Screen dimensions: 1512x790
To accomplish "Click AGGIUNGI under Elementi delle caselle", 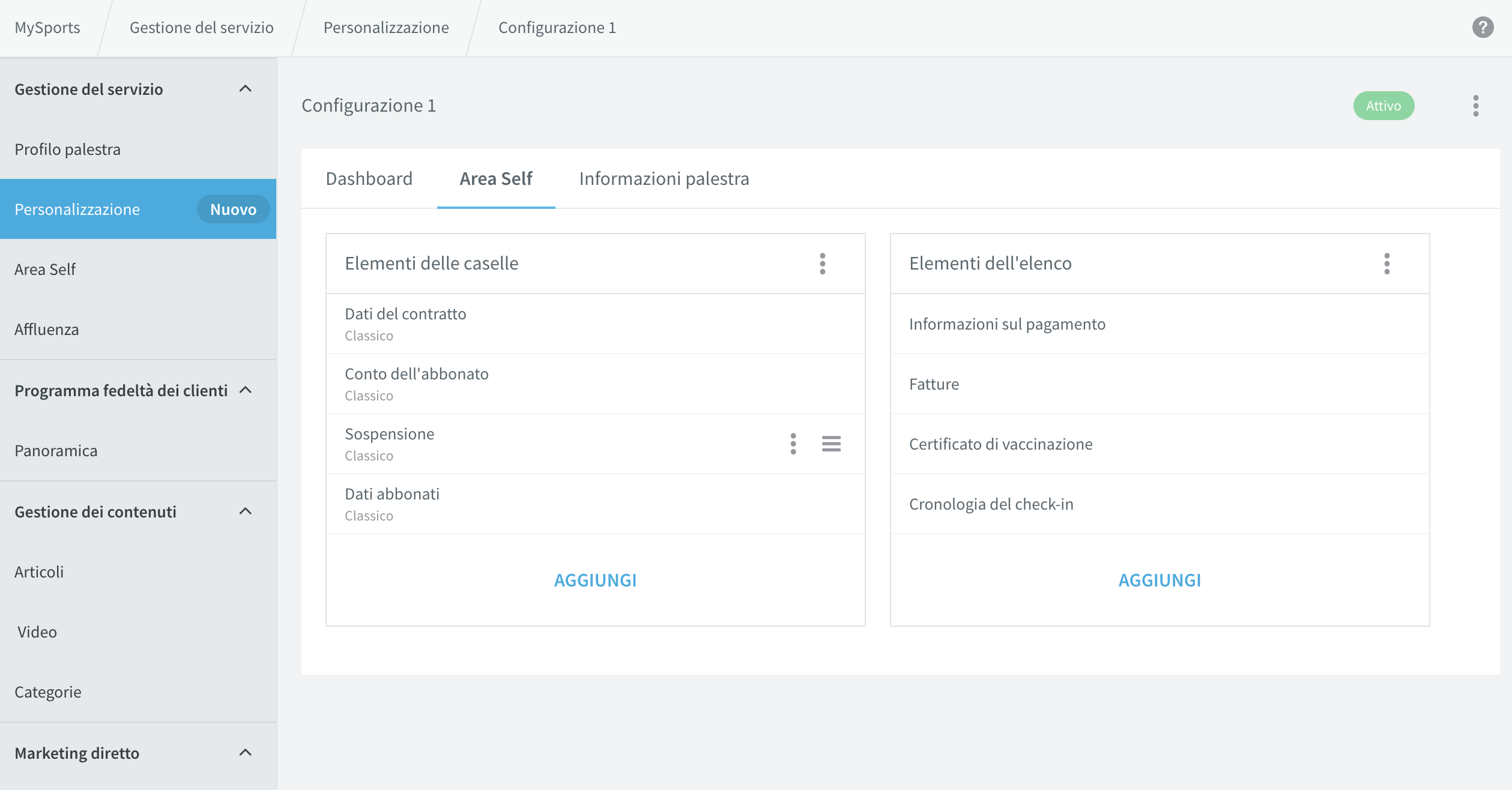I will click(595, 580).
